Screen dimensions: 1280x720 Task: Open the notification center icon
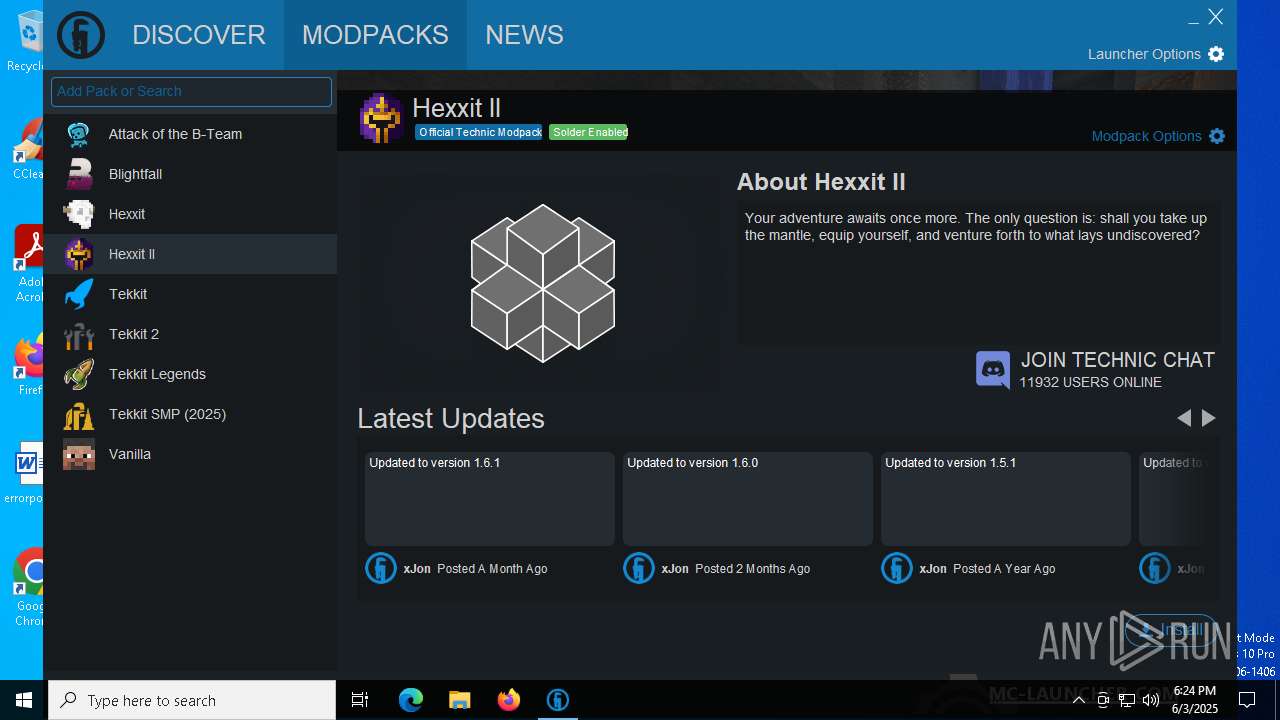(x=1247, y=700)
